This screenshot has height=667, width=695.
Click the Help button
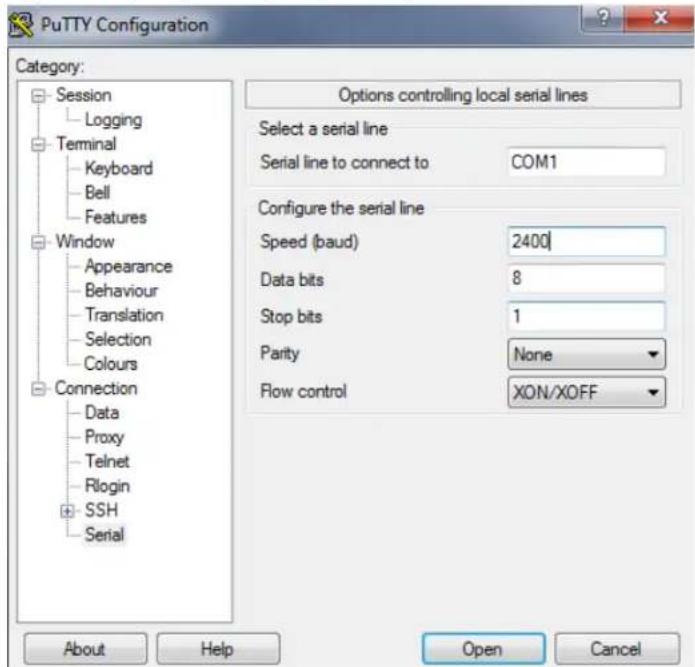(x=218, y=649)
